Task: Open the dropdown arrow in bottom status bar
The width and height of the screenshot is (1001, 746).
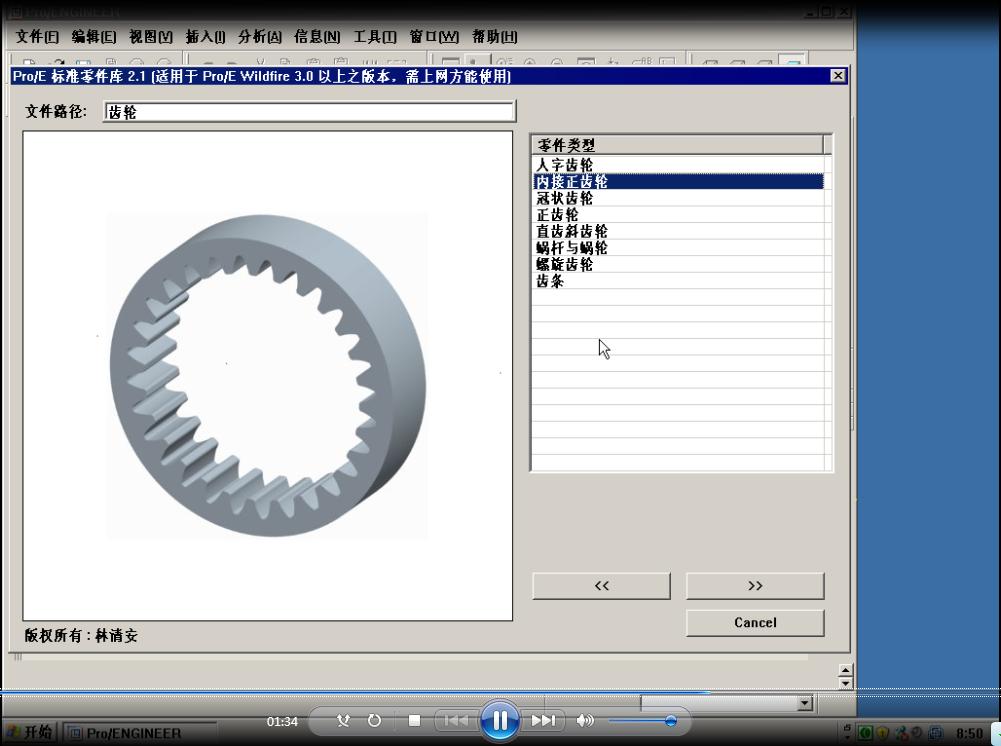Action: click(x=804, y=703)
